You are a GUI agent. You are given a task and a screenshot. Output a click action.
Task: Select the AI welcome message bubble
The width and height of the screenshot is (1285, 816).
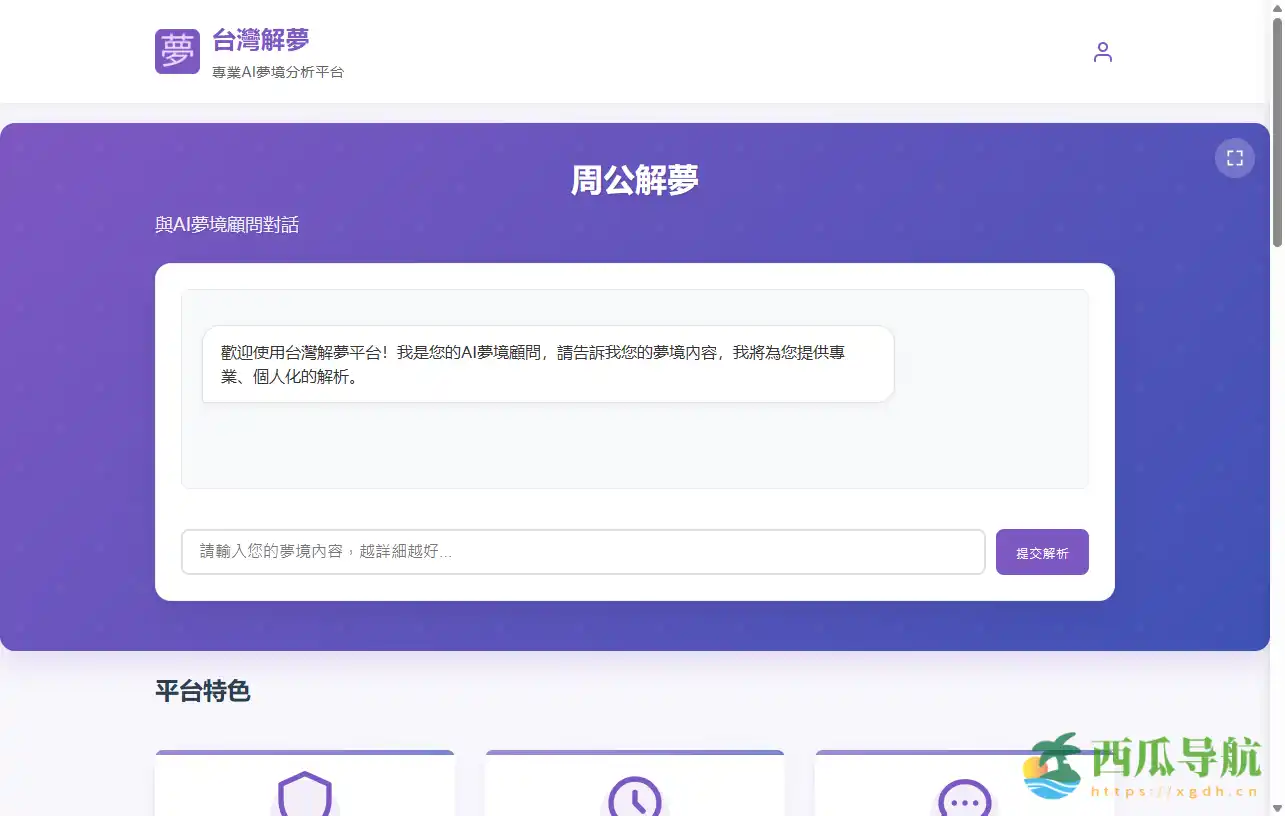click(547, 364)
